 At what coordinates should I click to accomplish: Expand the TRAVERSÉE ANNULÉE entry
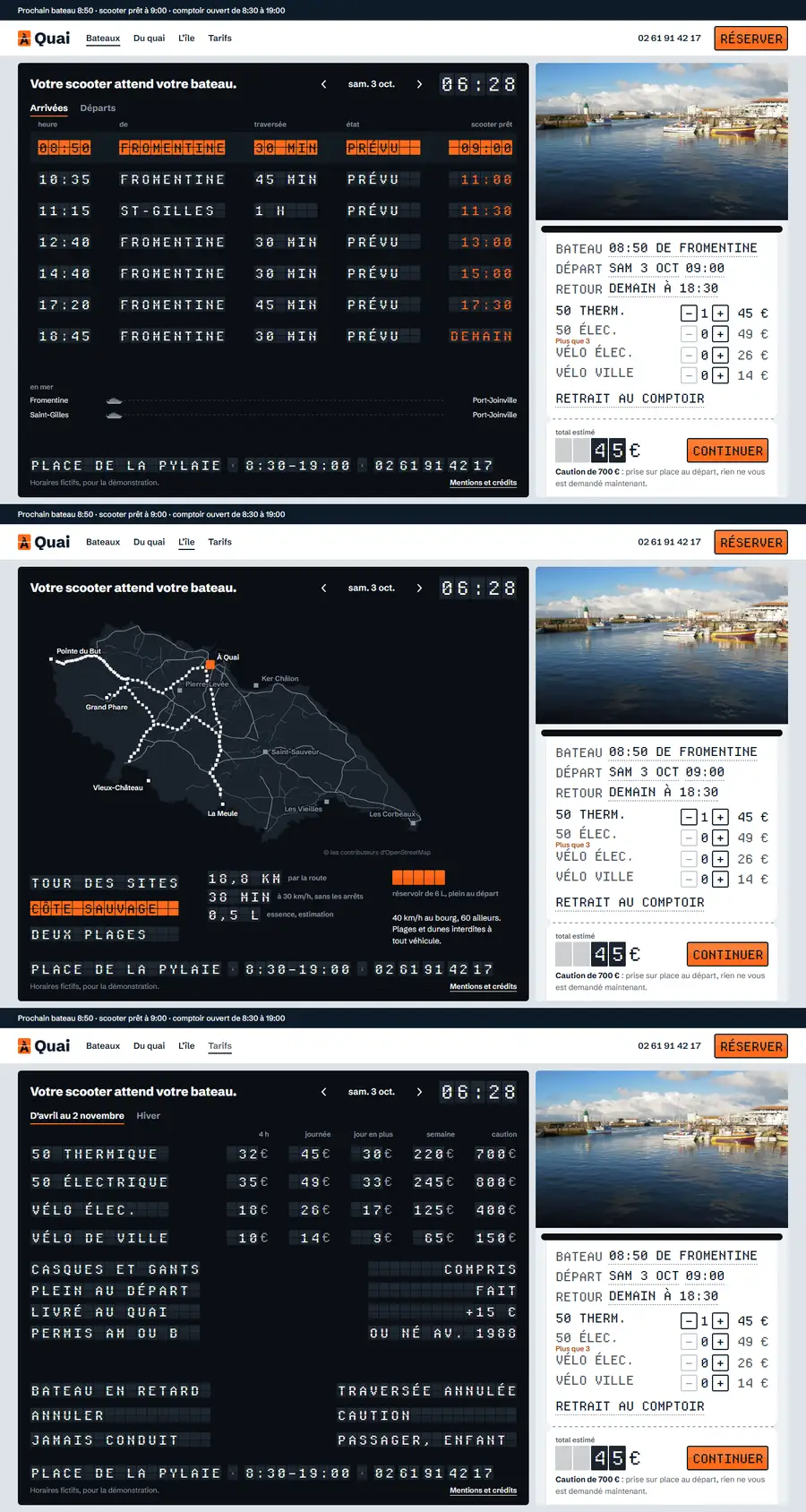coord(427,1391)
